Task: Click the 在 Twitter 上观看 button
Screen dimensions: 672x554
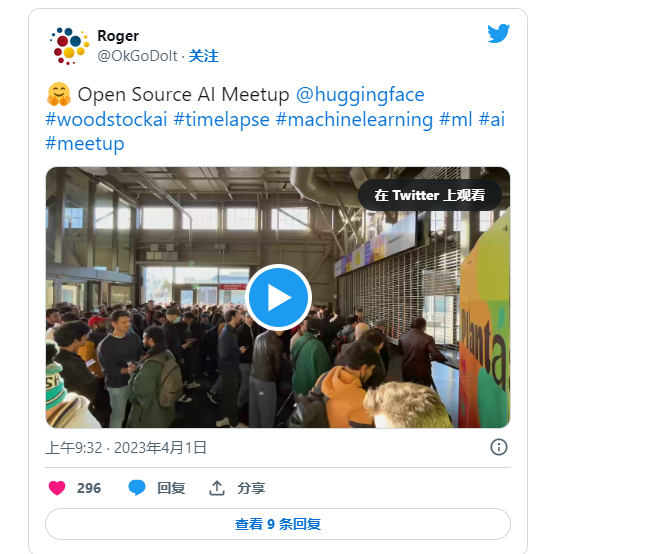Action: tap(429, 195)
